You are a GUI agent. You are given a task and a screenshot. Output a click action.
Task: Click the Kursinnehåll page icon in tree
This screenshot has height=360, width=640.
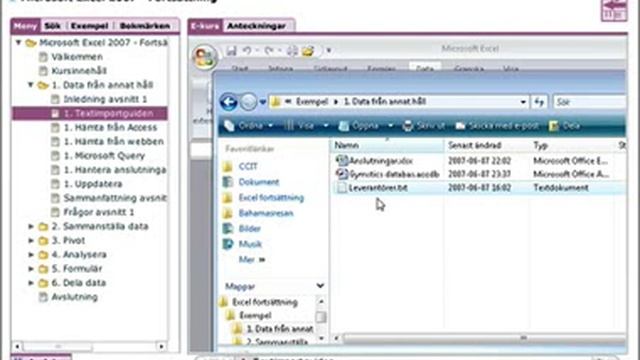tap(43, 71)
